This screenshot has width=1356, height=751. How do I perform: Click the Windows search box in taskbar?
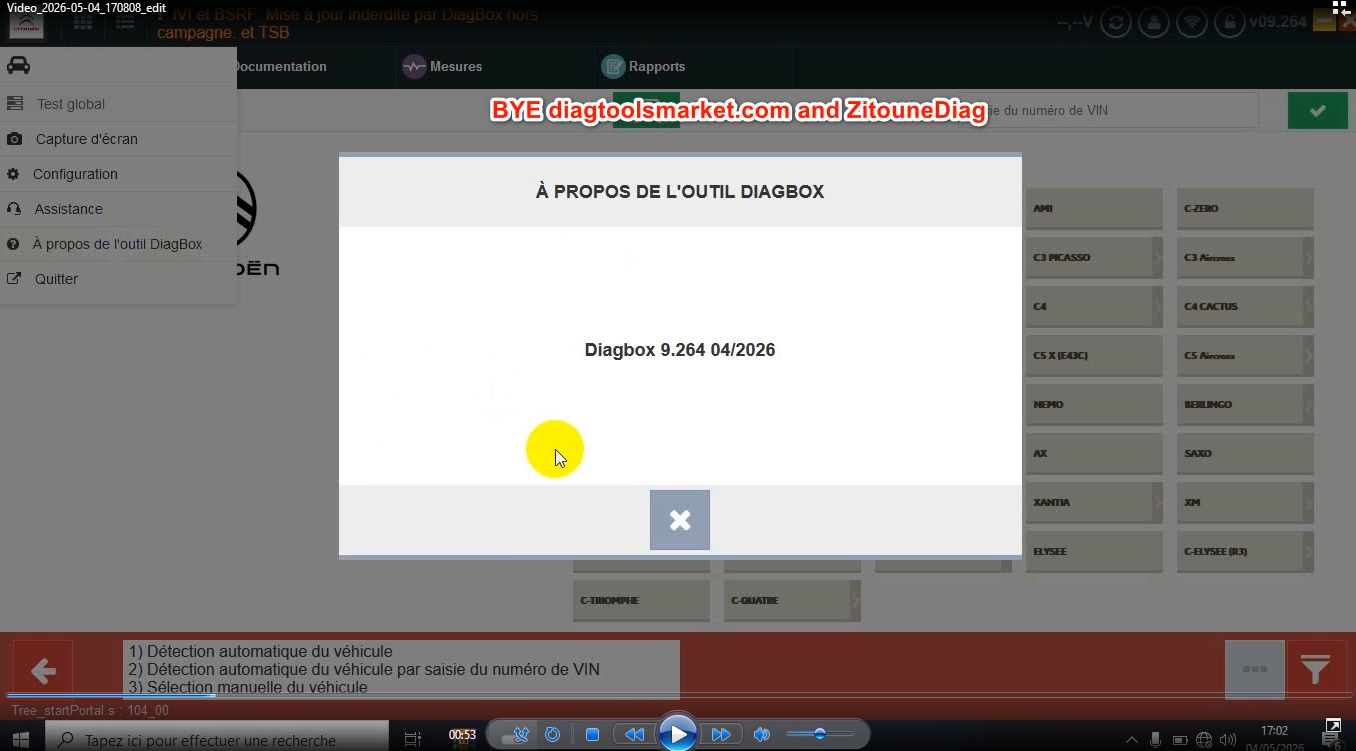click(217, 740)
